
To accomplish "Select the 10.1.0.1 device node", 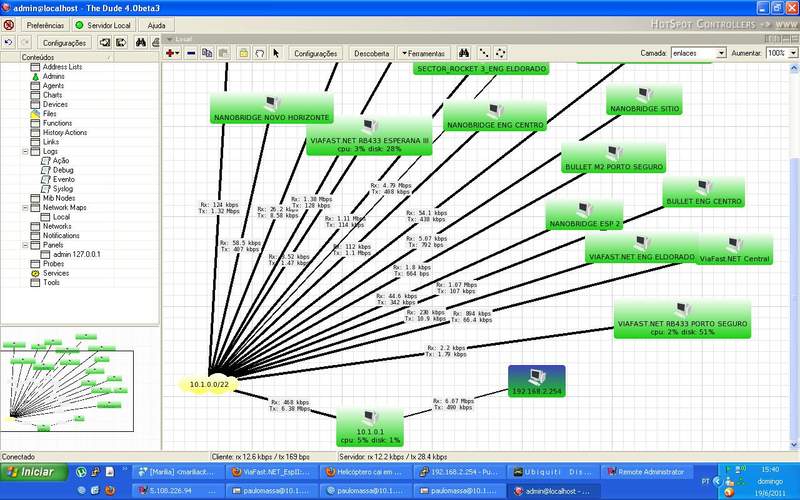I will [370, 427].
